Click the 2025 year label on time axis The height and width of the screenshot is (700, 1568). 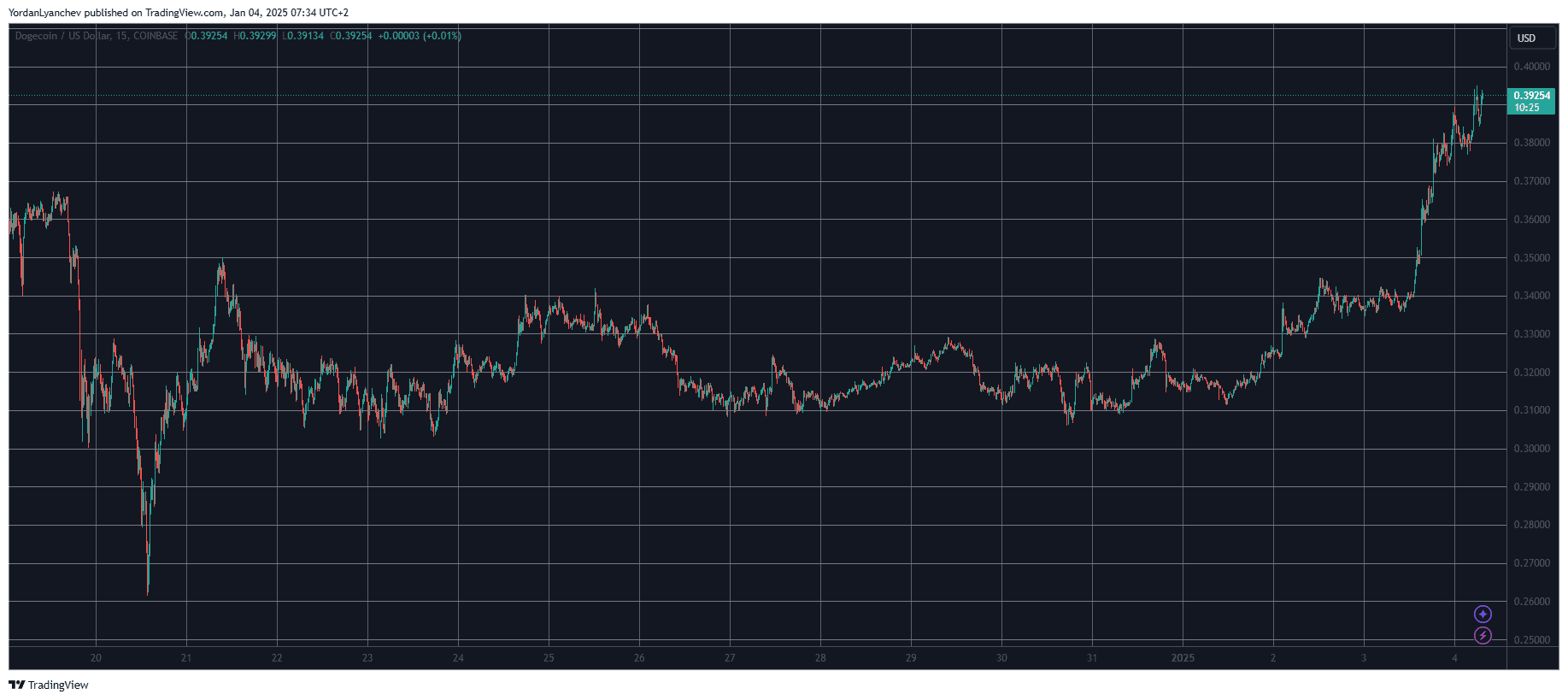pyautogui.click(x=1183, y=658)
